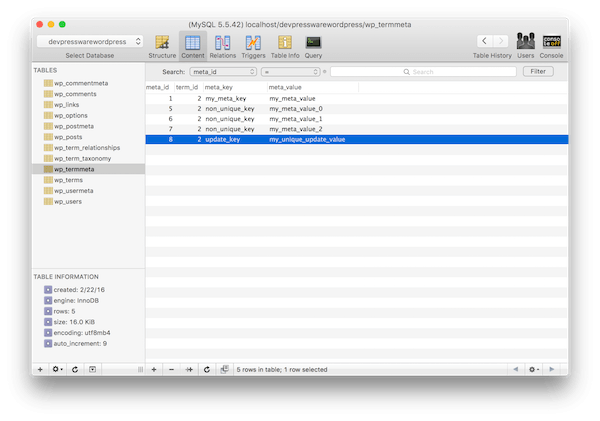
Task: Click the size: 16.0 KiB info entry
Action: 70,322
